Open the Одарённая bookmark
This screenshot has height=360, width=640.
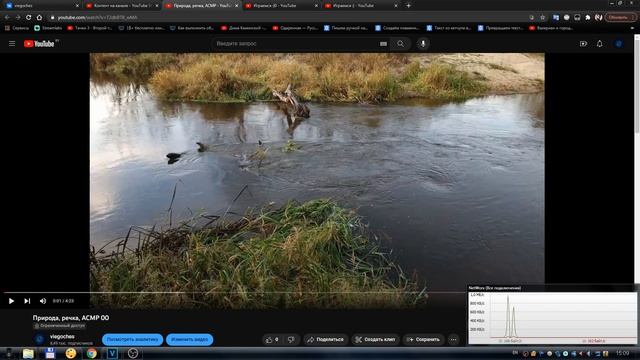click(x=296, y=28)
